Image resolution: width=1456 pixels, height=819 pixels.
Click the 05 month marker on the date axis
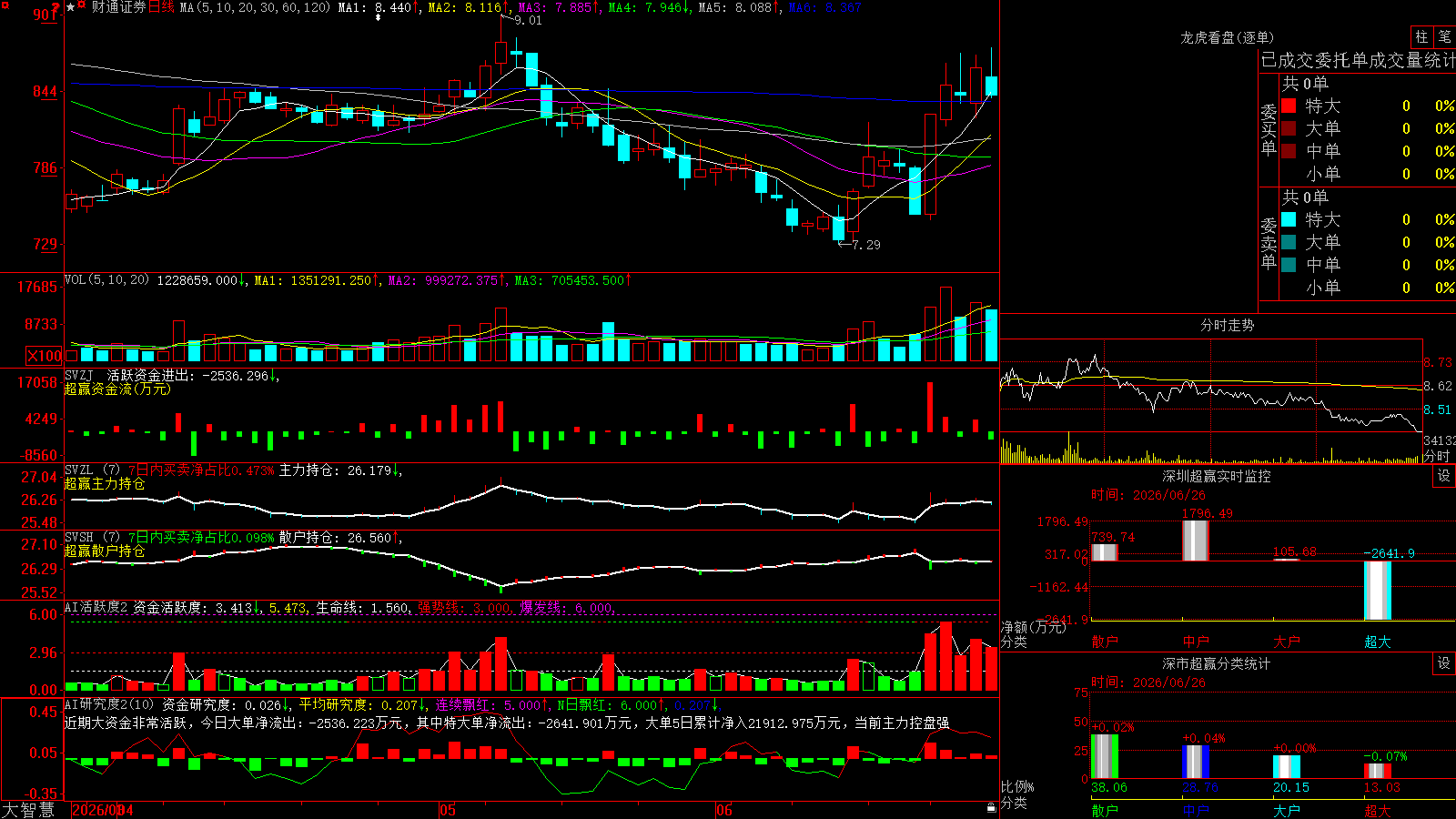click(447, 810)
